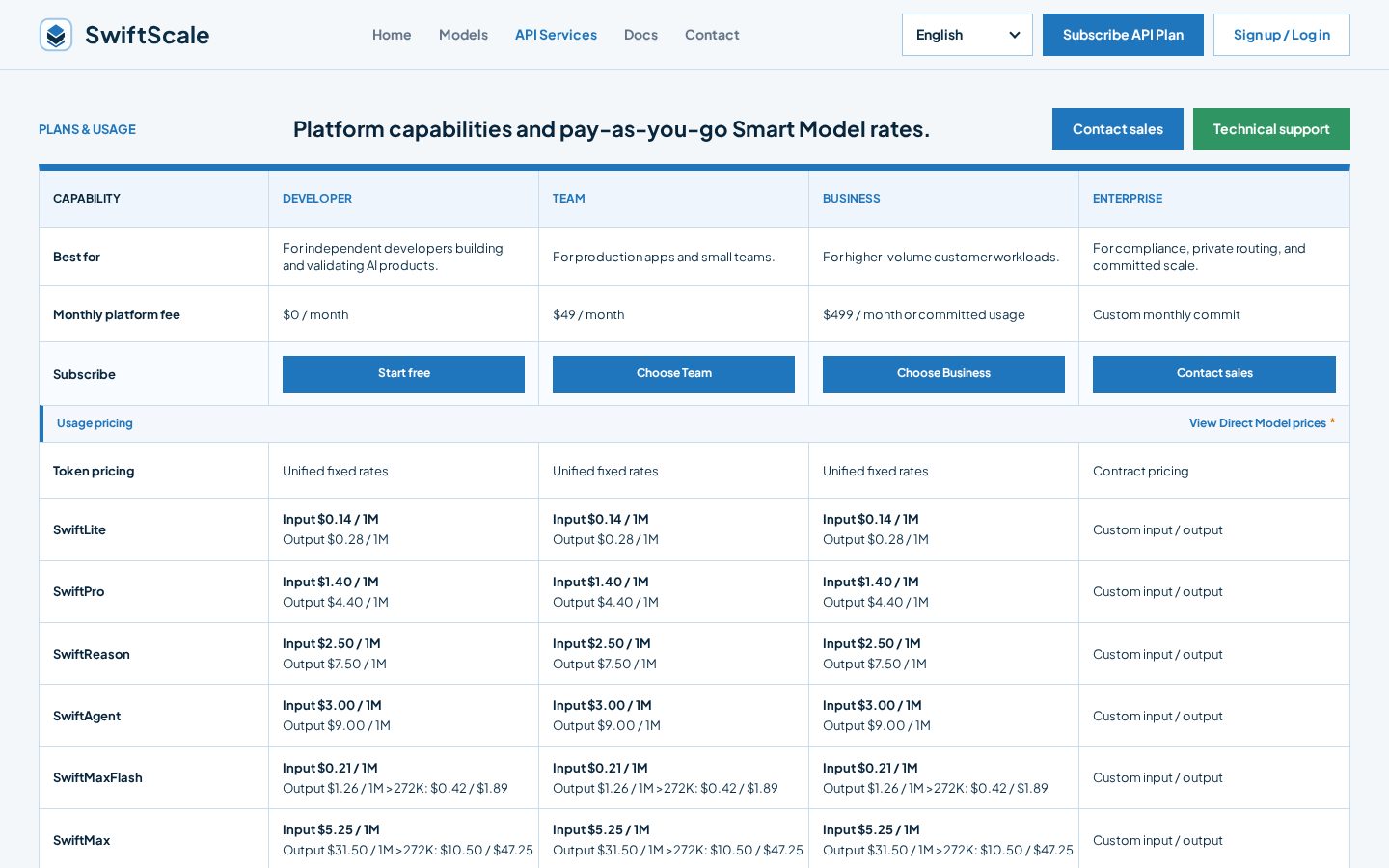This screenshot has width=1389, height=868.
Task: Click the Sign up / Log in button
Action: (x=1281, y=35)
